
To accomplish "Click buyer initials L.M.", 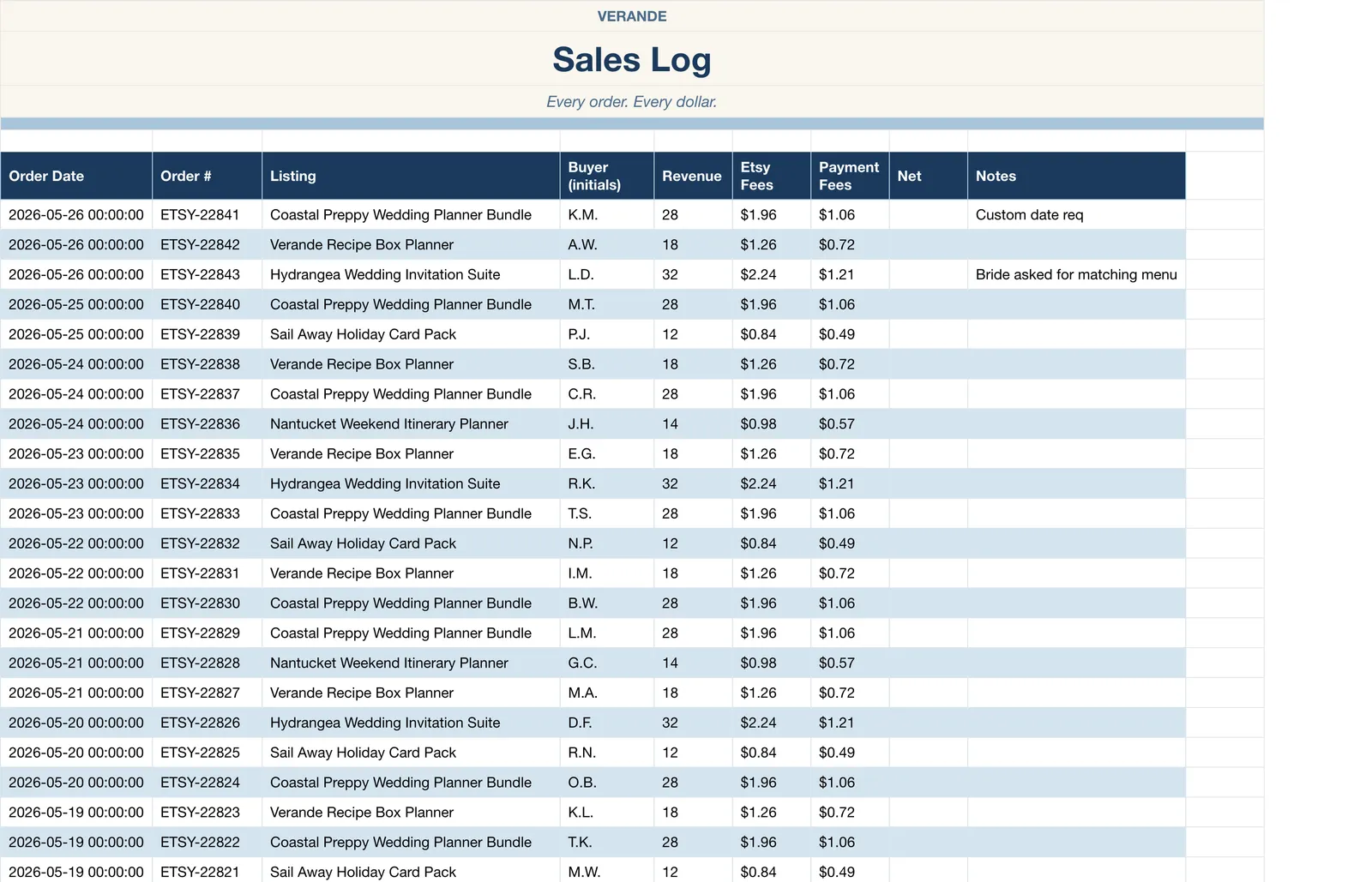I will 607,633.
